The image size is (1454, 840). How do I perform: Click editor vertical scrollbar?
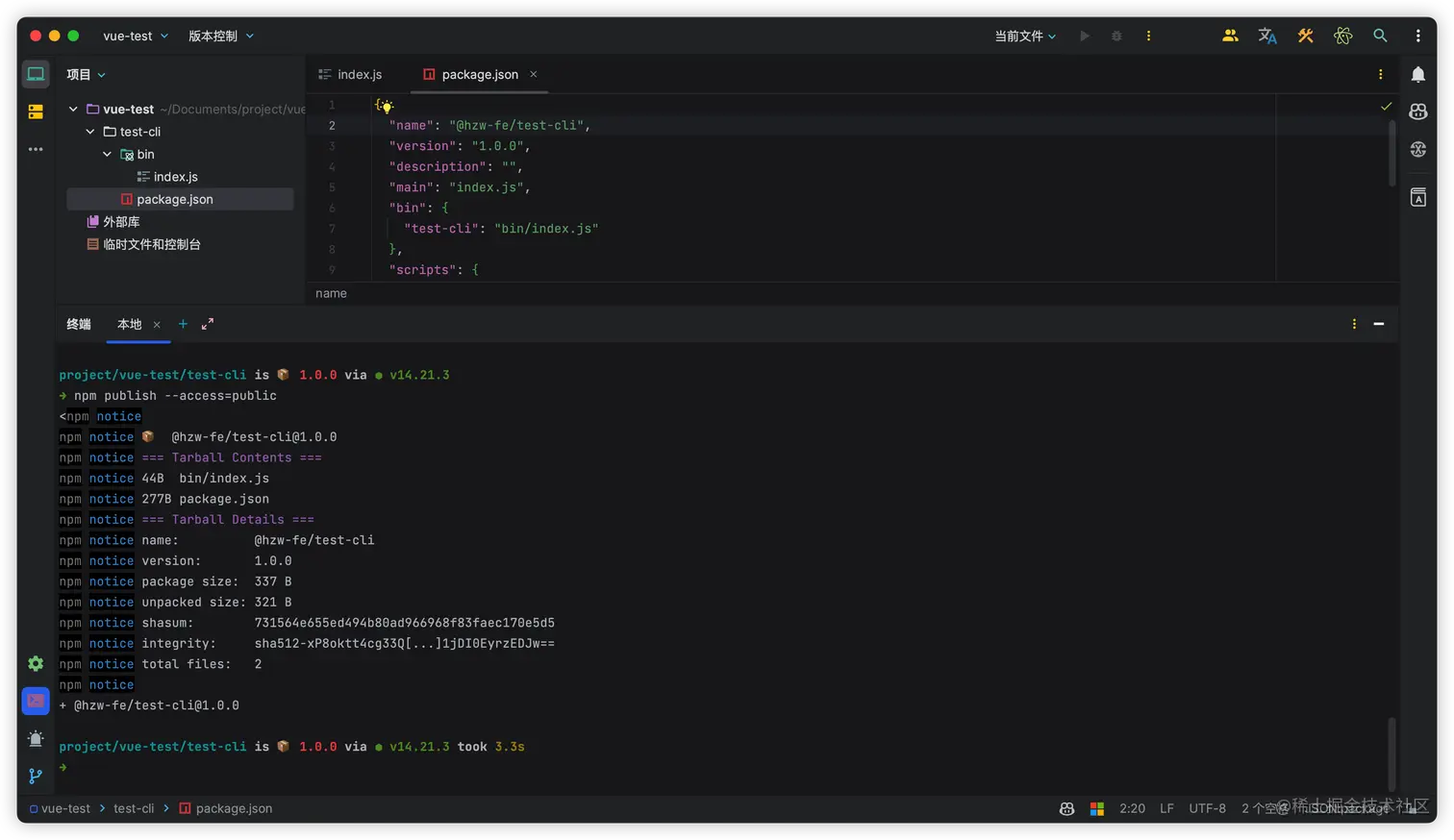click(x=1391, y=154)
